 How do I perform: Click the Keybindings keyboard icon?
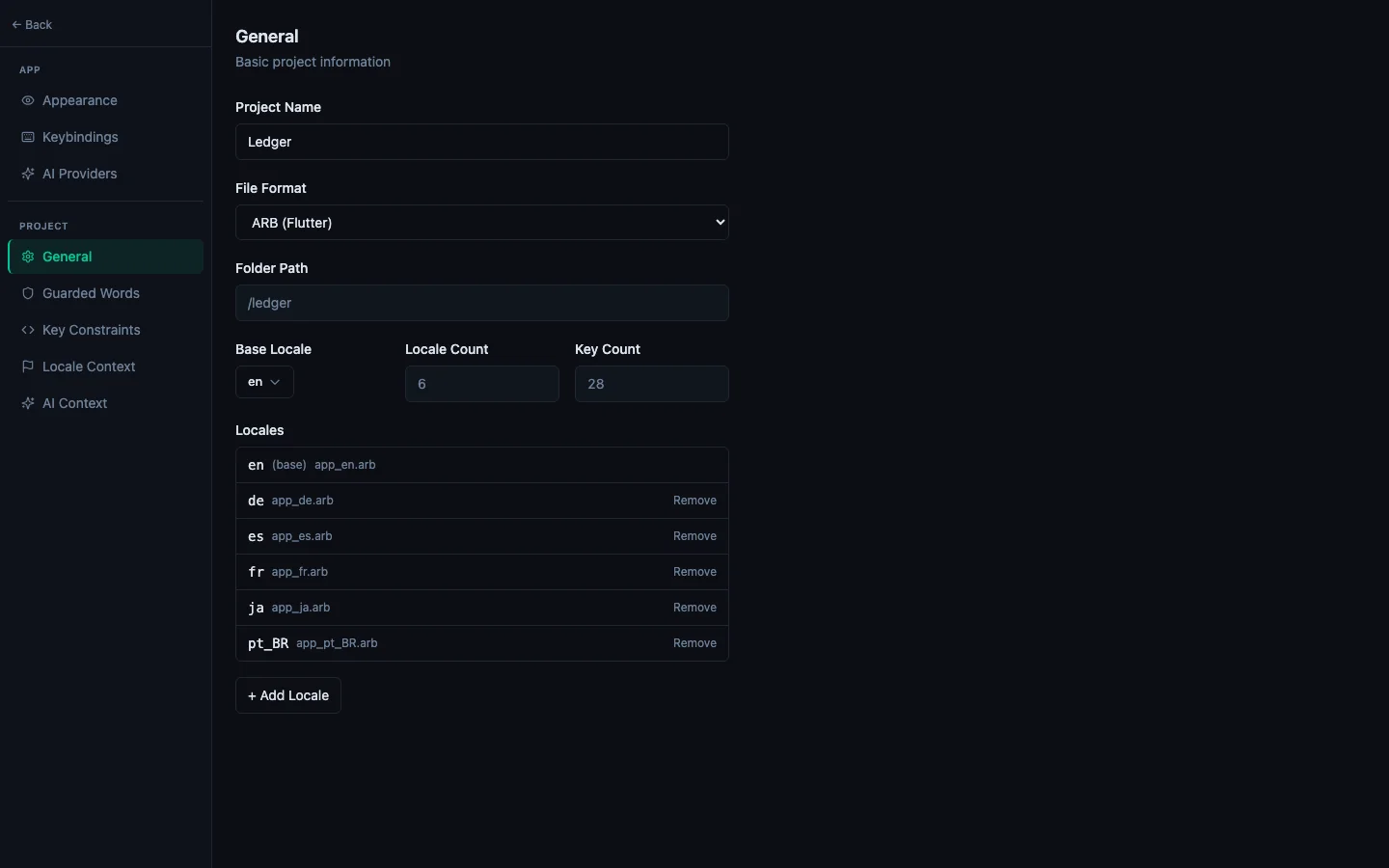click(28, 137)
